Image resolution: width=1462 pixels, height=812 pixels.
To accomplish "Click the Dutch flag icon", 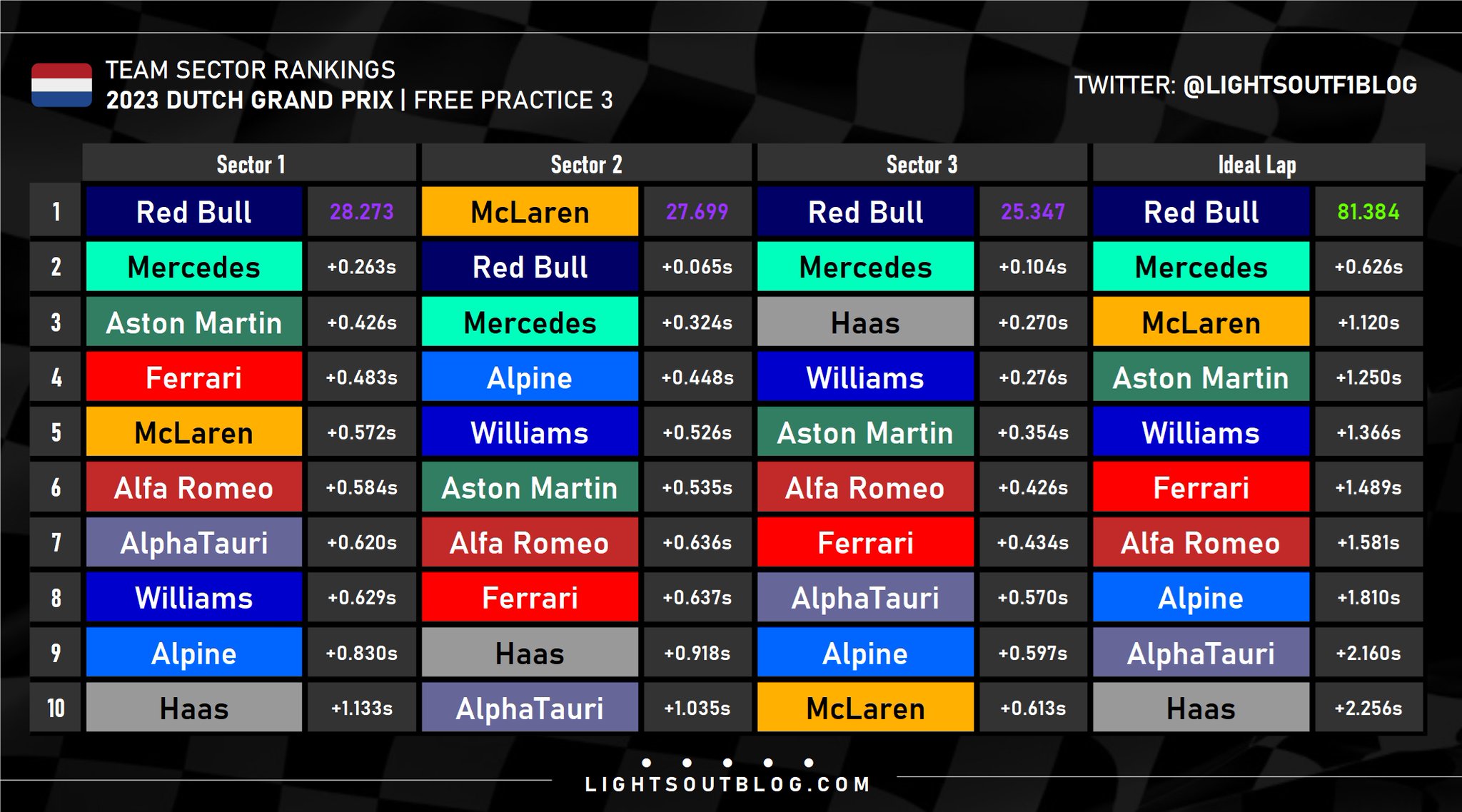I will 61,85.
